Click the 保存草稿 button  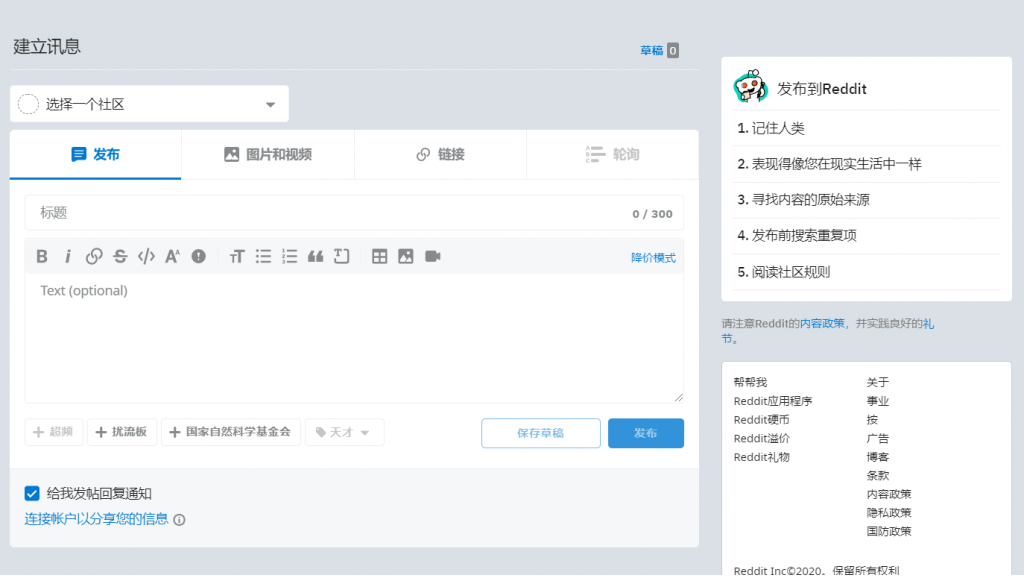[541, 433]
